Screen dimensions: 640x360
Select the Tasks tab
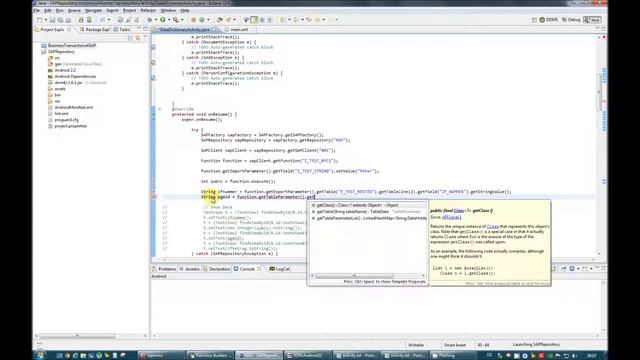[x=122, y=29]
